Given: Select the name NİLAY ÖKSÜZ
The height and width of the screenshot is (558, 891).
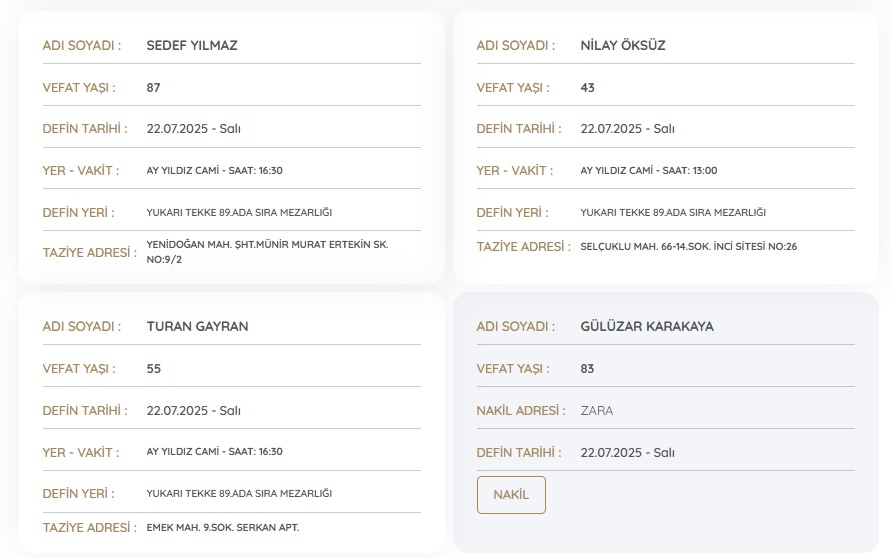Looking at the screenshot, I should [622, 45].
